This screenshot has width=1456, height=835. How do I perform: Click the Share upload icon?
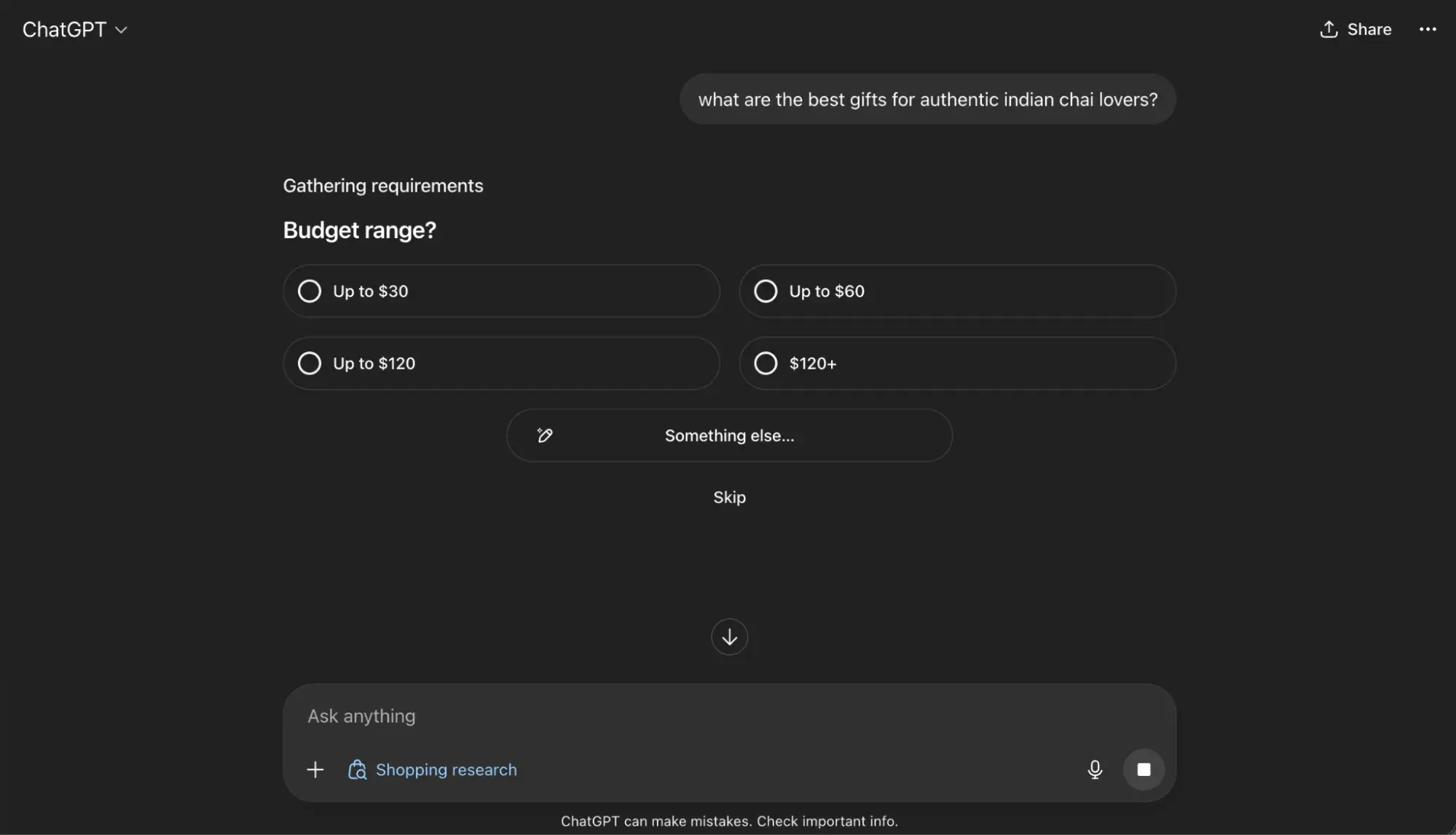tap(1329, 29)
